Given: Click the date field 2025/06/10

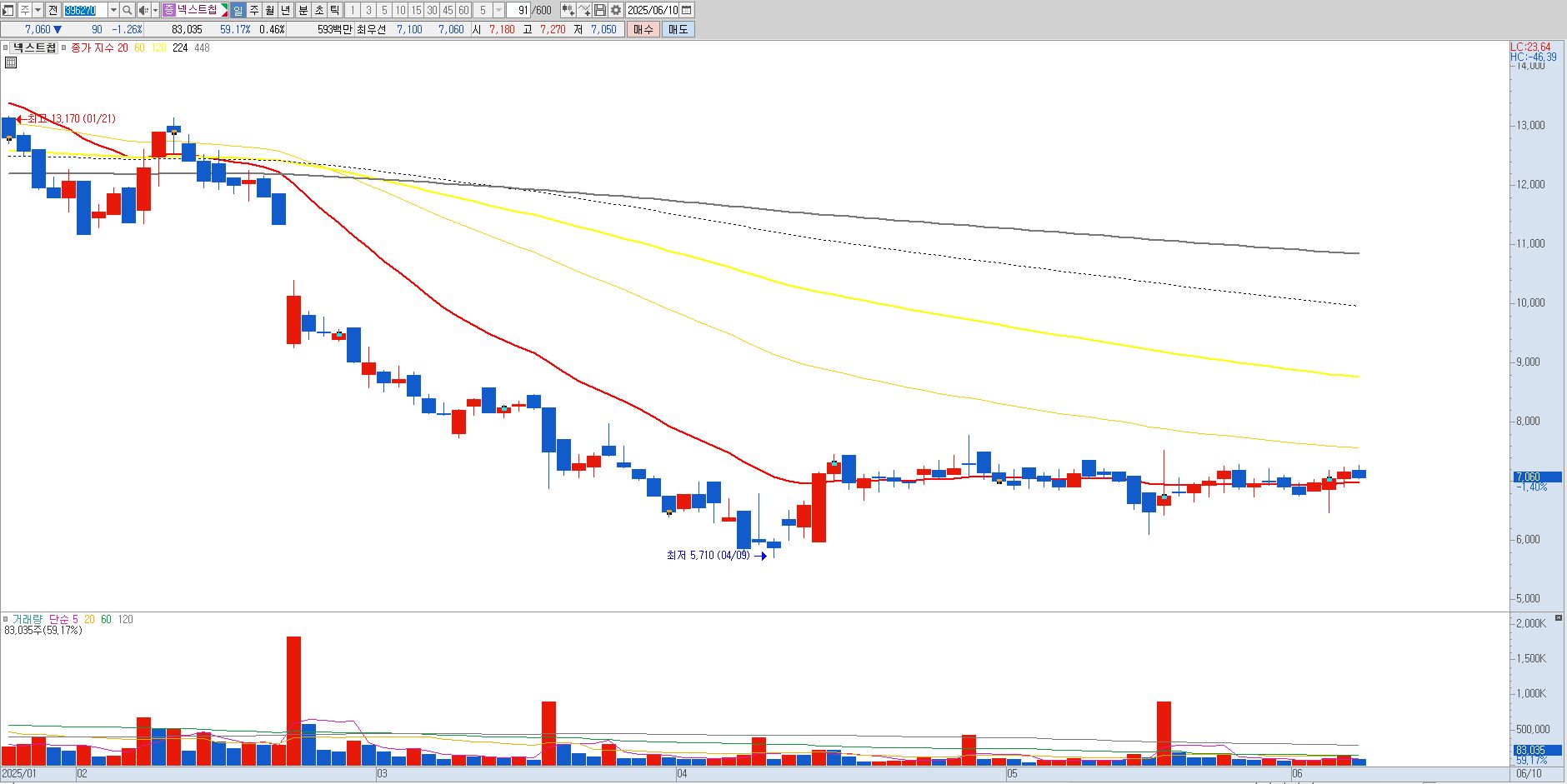Looking at the screenshot, I should coord(653,10).
